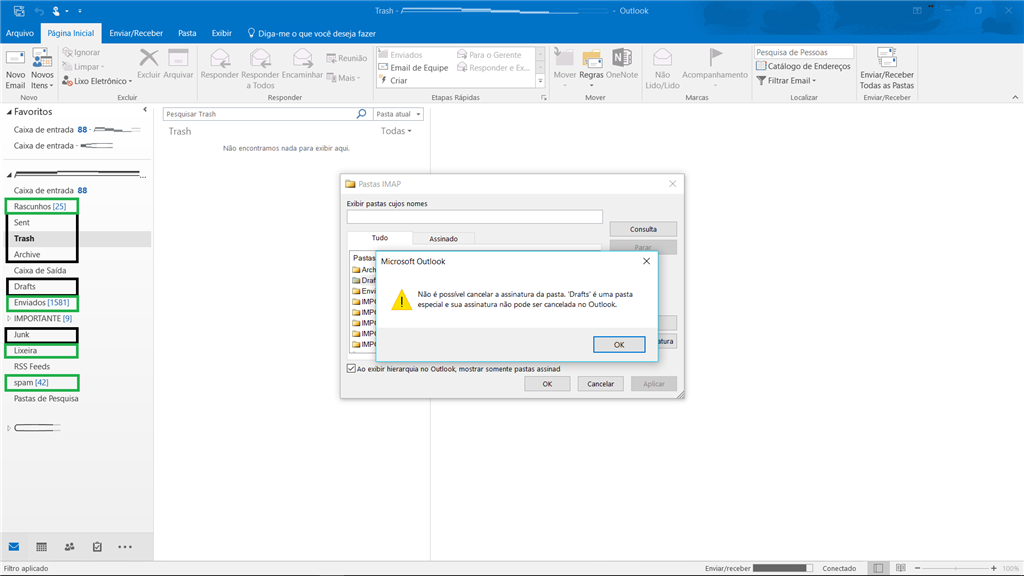
Task: Click the zoom slider in status bar
Action: (x=955, y=568)
